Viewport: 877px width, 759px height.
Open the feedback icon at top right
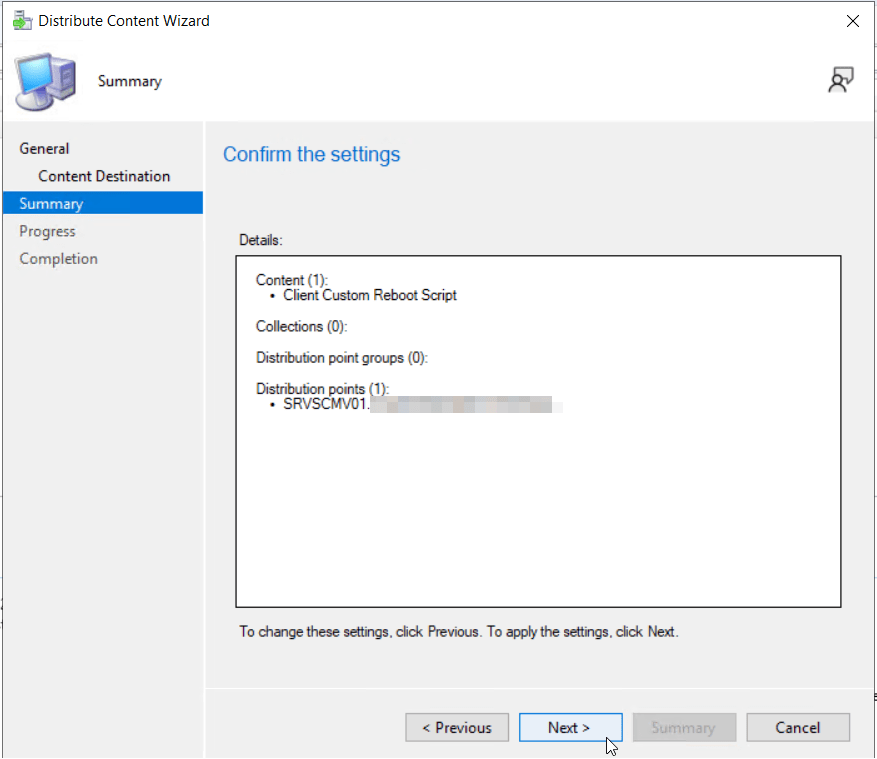[x=840, y=82]
